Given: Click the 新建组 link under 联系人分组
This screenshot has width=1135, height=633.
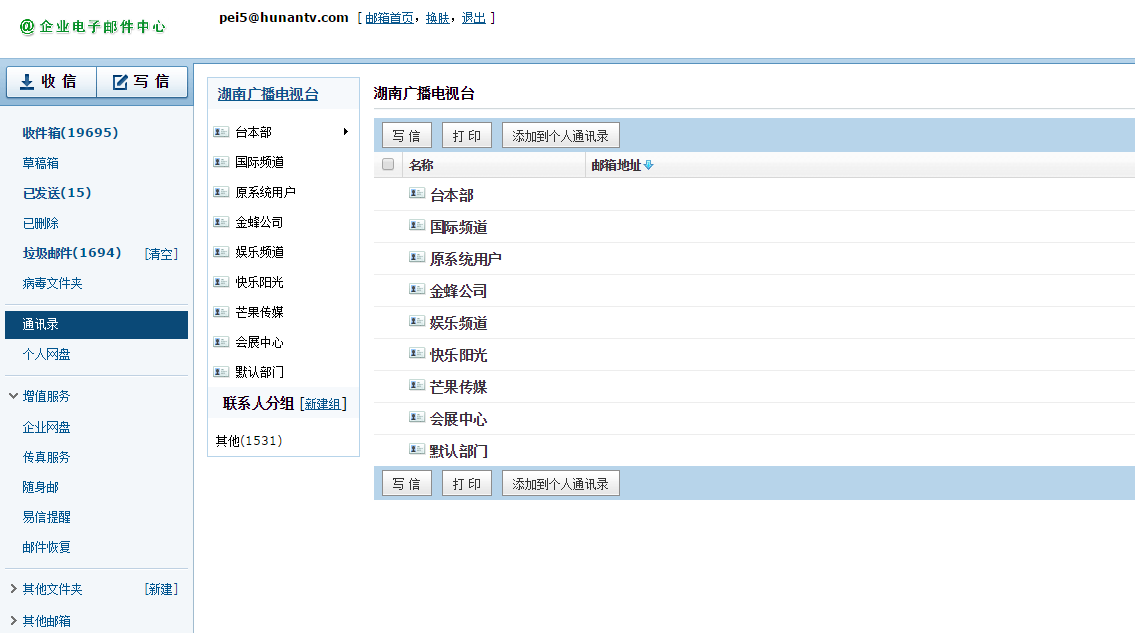Looking at the screenshot, I should (323, 403).
